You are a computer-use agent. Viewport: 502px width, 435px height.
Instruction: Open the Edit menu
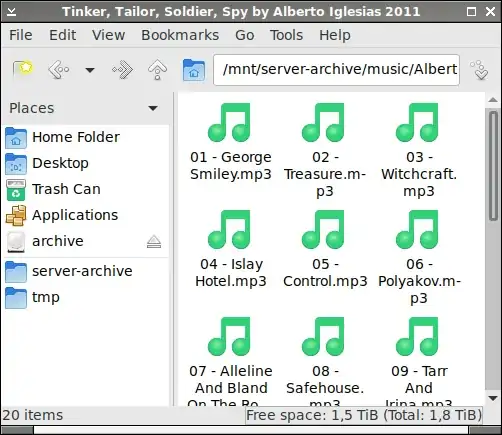[63, 35]
